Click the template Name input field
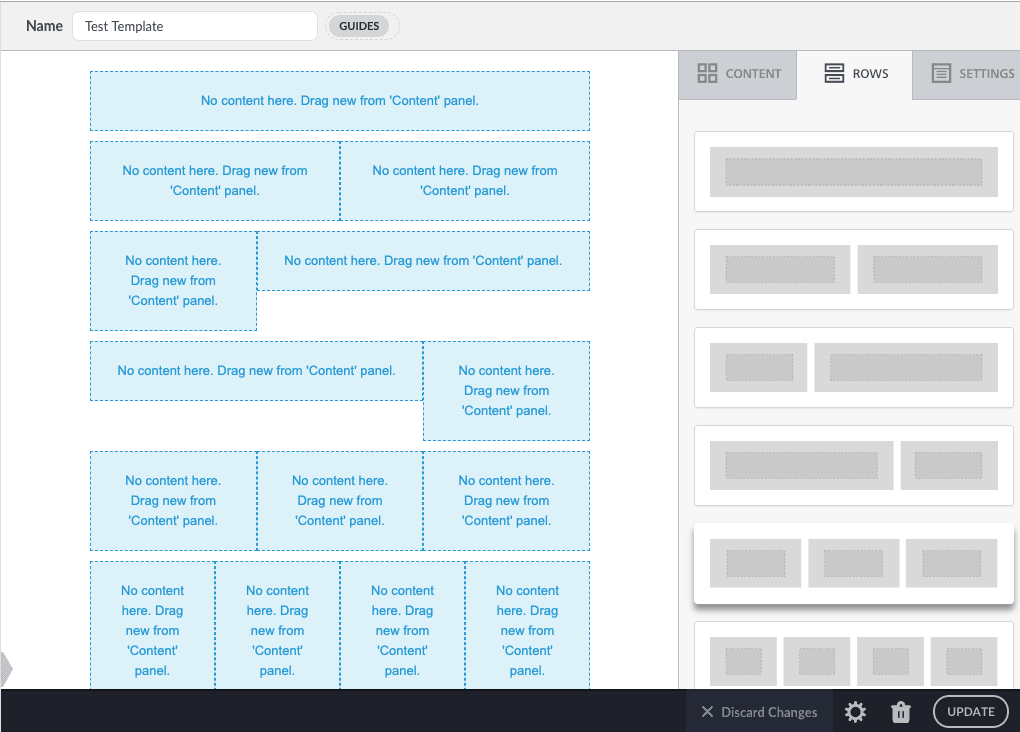The image size is (1020, 732). coord(194,26)
